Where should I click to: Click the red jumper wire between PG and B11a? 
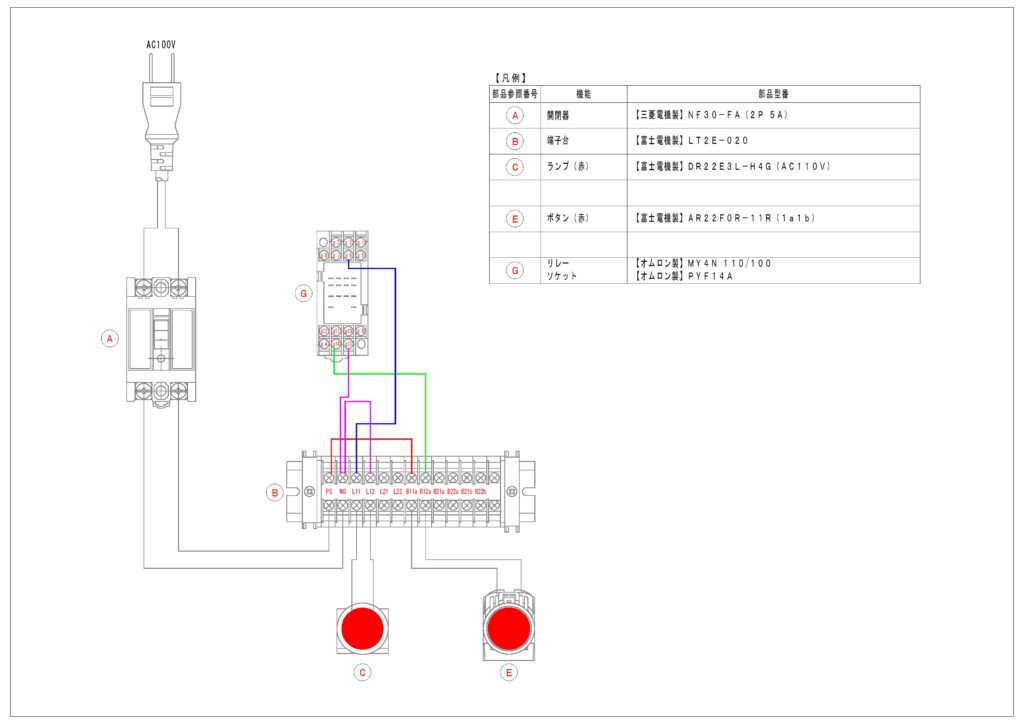(371, 439)
